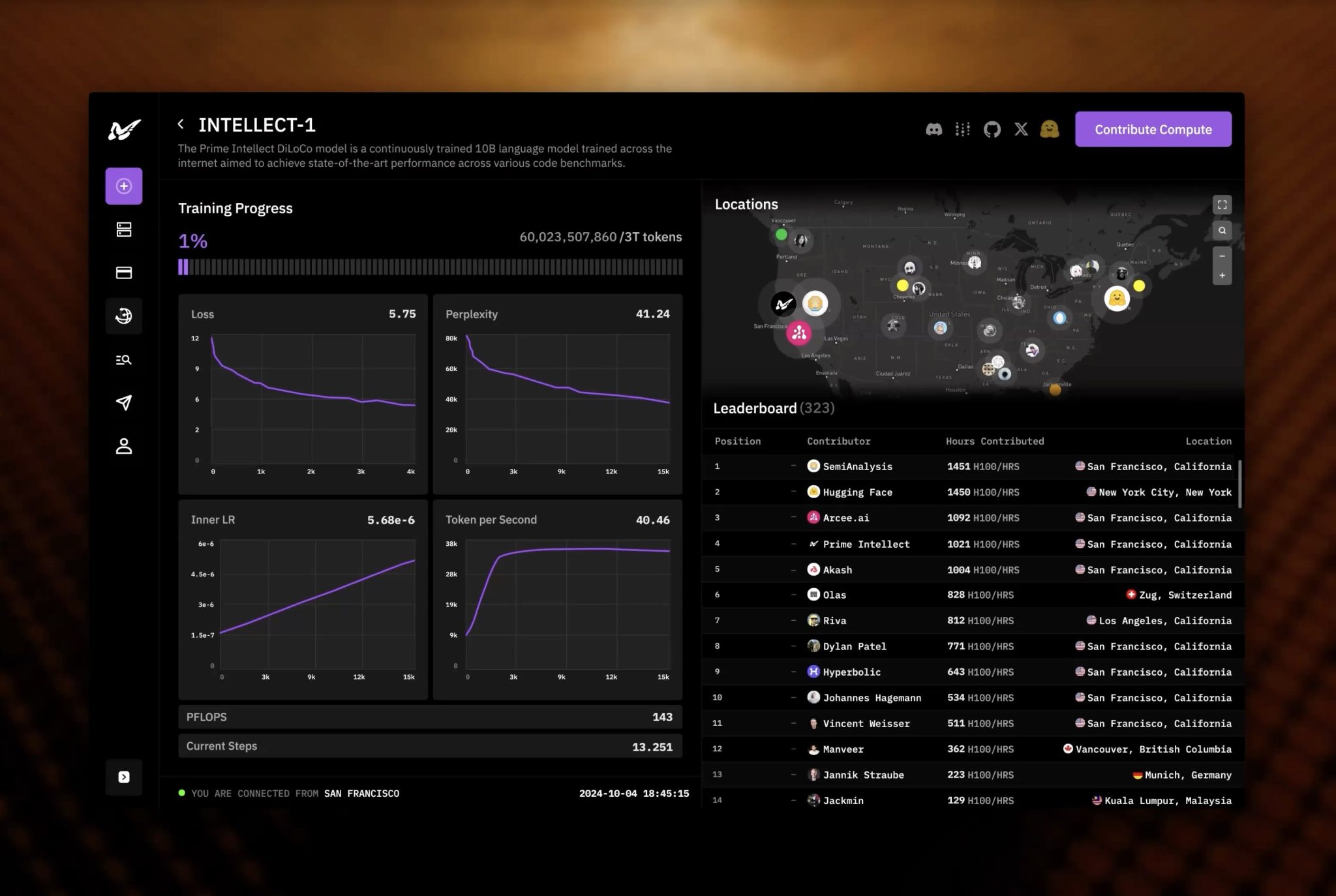Click the paper plane sidebar icon
The width and height of the screenshot is (1336, 896).
(124, 403)
